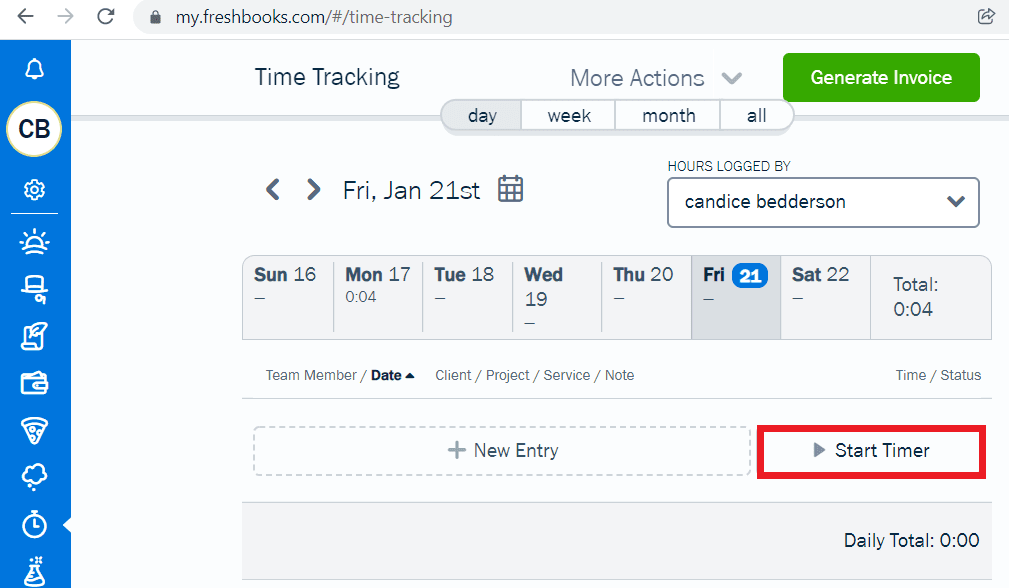Open the Time Tracking clock icon
This screenshot has width=1009, height=588.
(x=35, y=524)
